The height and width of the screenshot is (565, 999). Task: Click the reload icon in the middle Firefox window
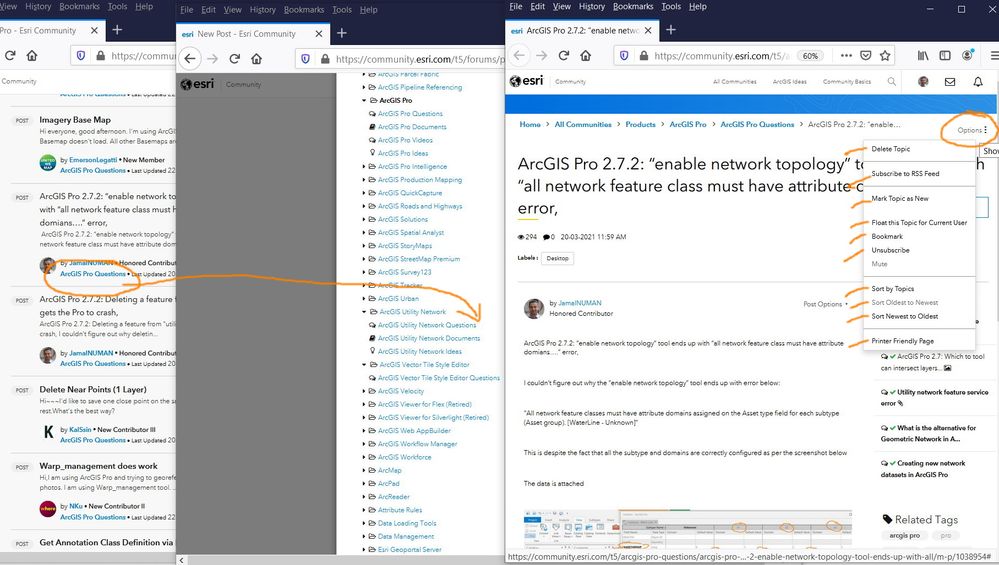click(234, 59)
